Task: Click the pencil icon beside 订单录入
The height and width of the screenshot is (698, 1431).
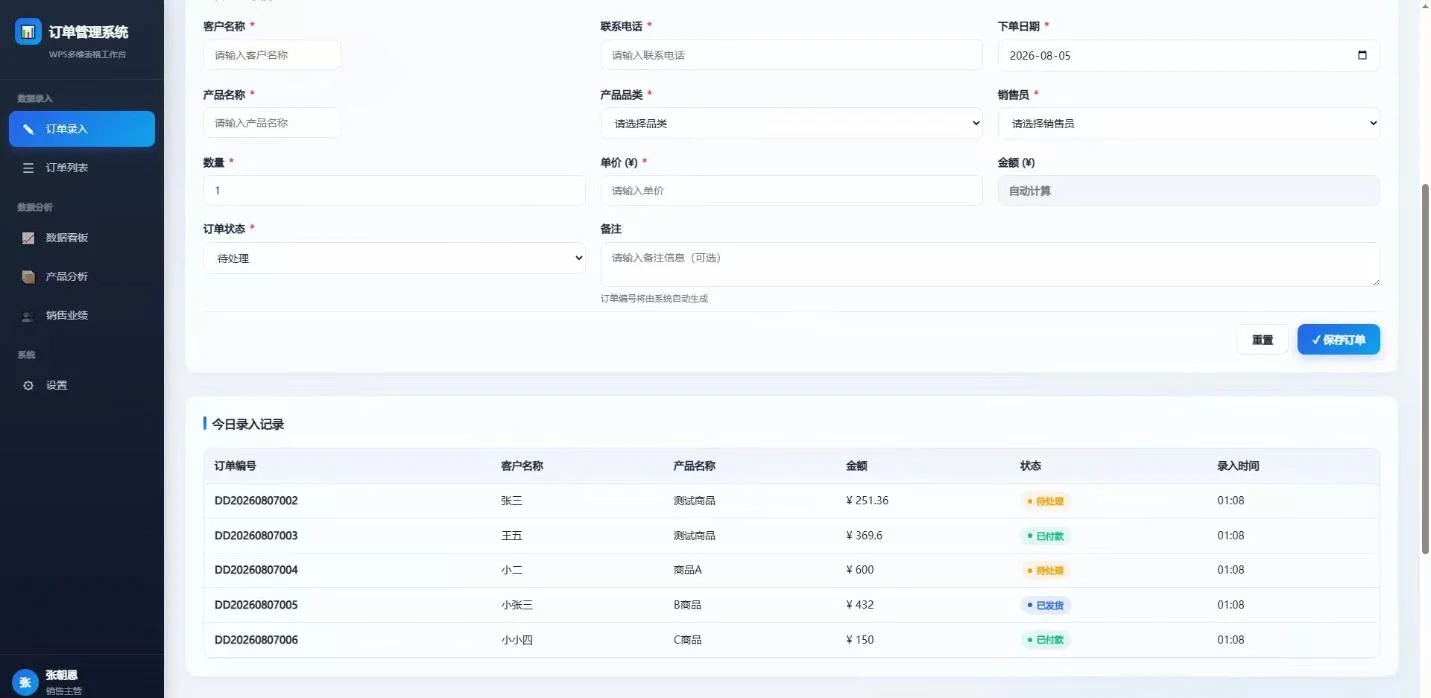Action: 28,129
